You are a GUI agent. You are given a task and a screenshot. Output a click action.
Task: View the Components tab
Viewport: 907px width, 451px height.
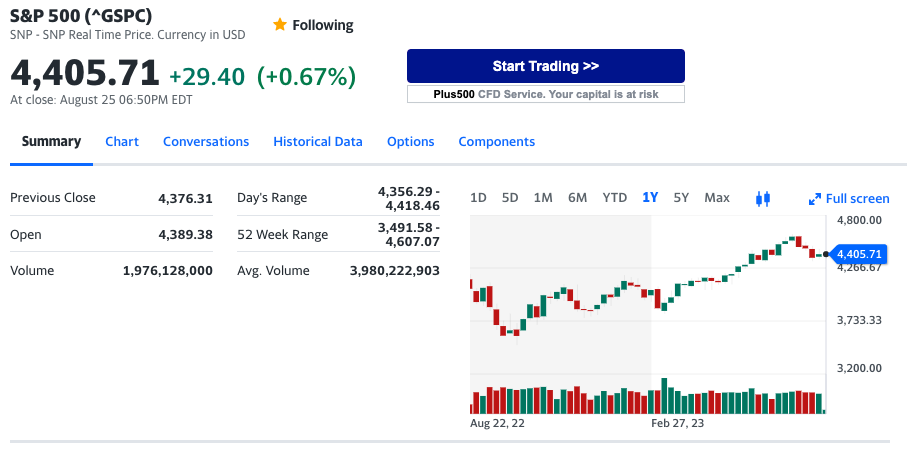[x=497, y=142]
